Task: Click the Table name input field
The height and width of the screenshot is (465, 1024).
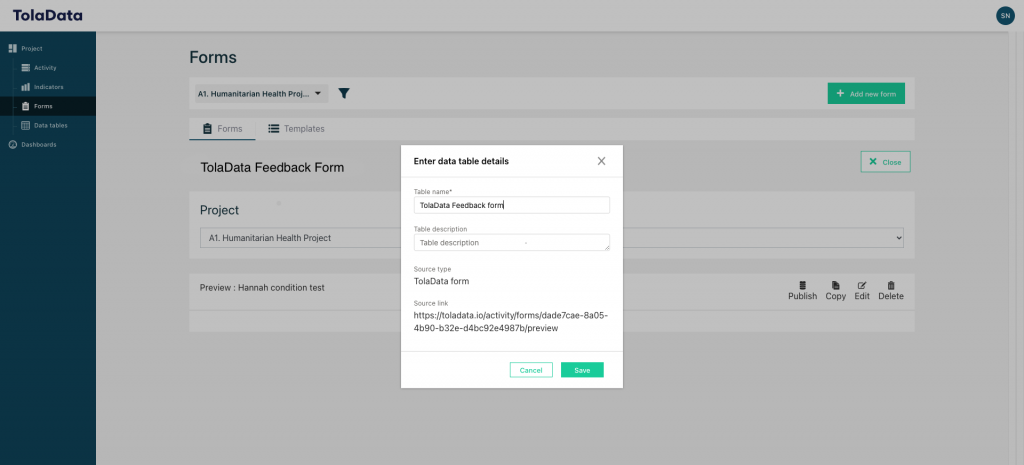Action: 512,205
